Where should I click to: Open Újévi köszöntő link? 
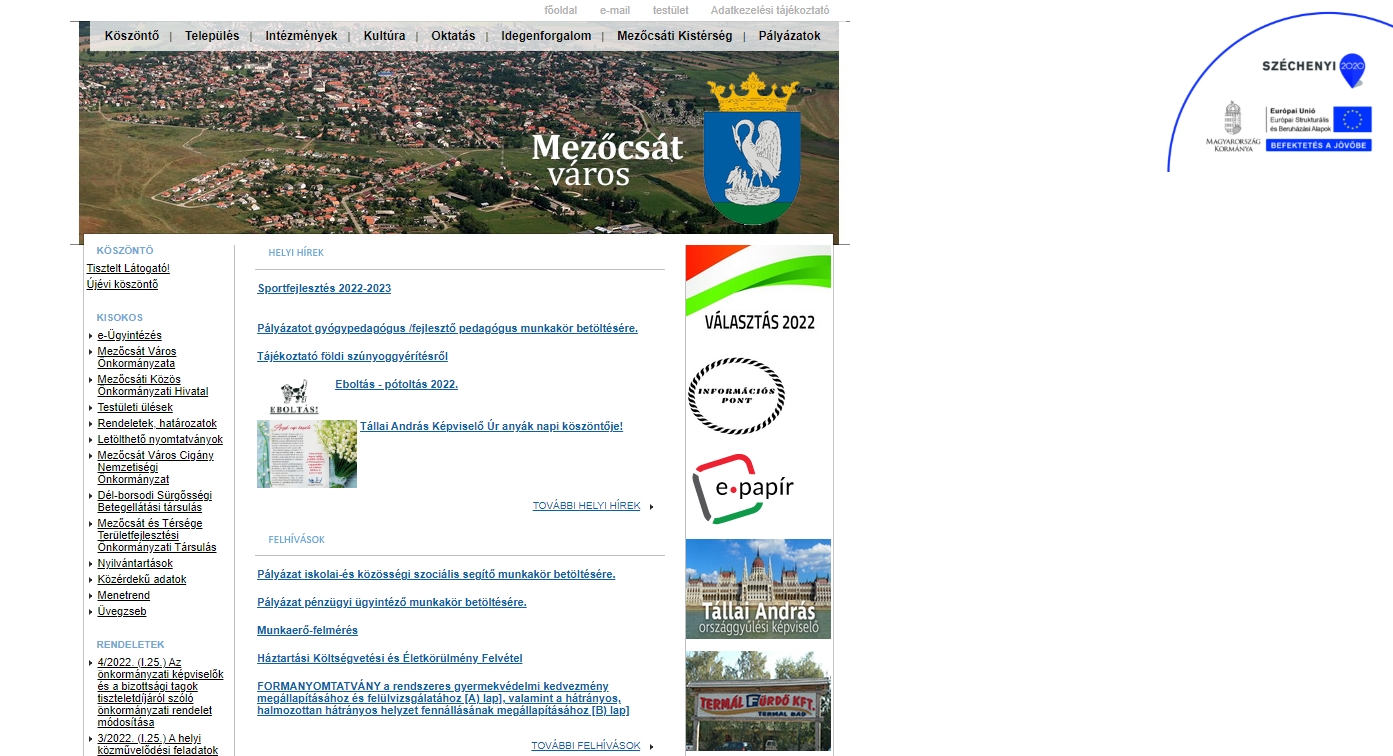pos(122,284)
